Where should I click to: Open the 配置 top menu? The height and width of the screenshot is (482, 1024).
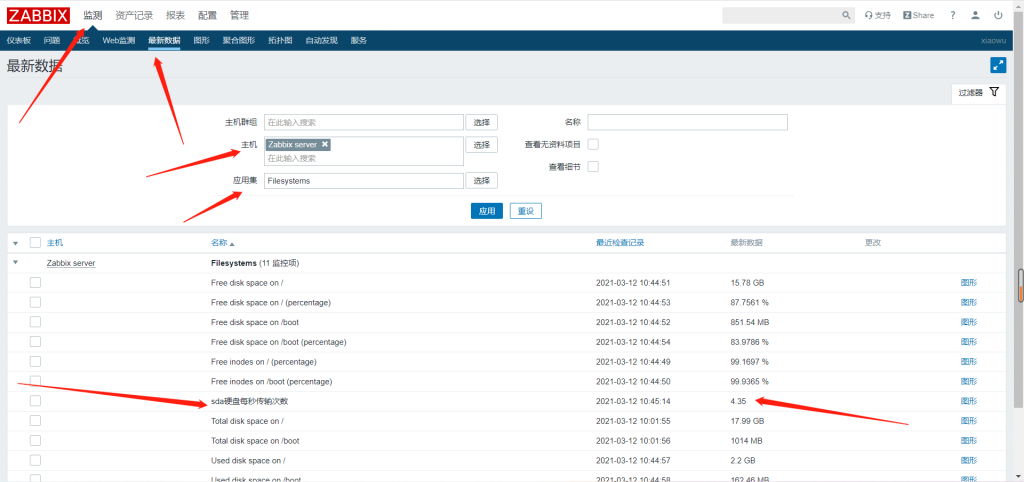[207, 15]
